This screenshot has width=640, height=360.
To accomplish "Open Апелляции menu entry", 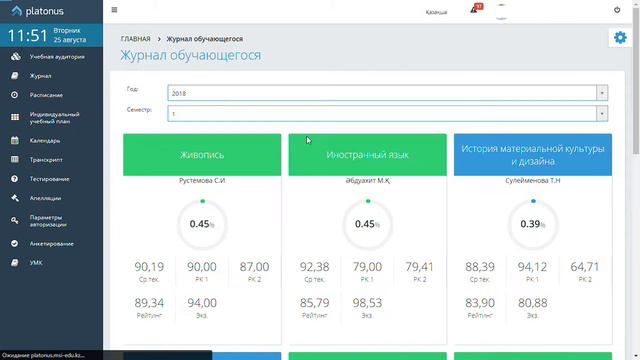I will point(45,198).
